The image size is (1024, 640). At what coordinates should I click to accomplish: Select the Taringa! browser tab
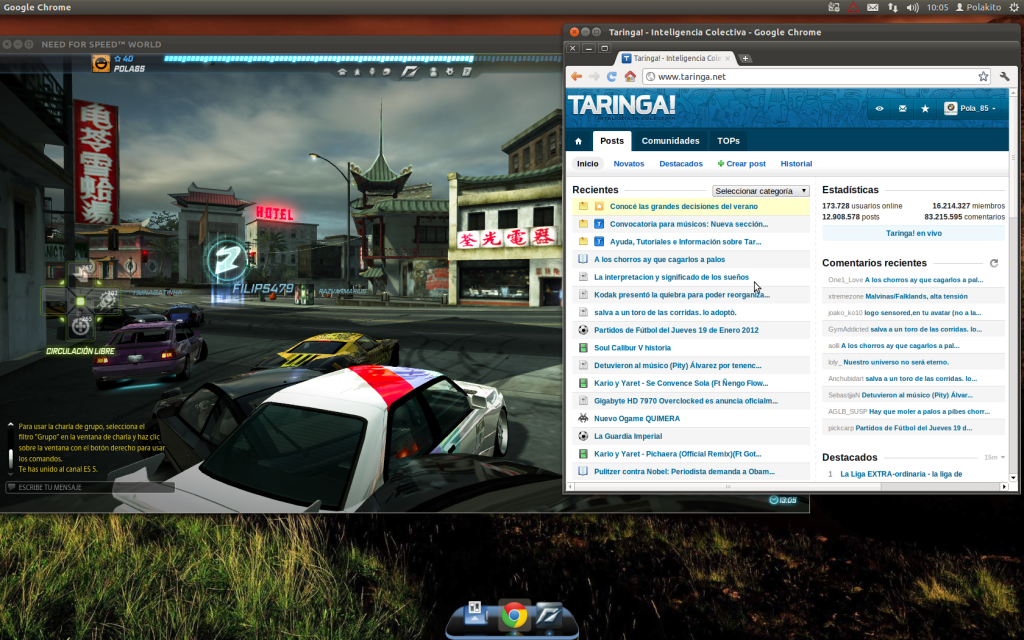[676, 58]
